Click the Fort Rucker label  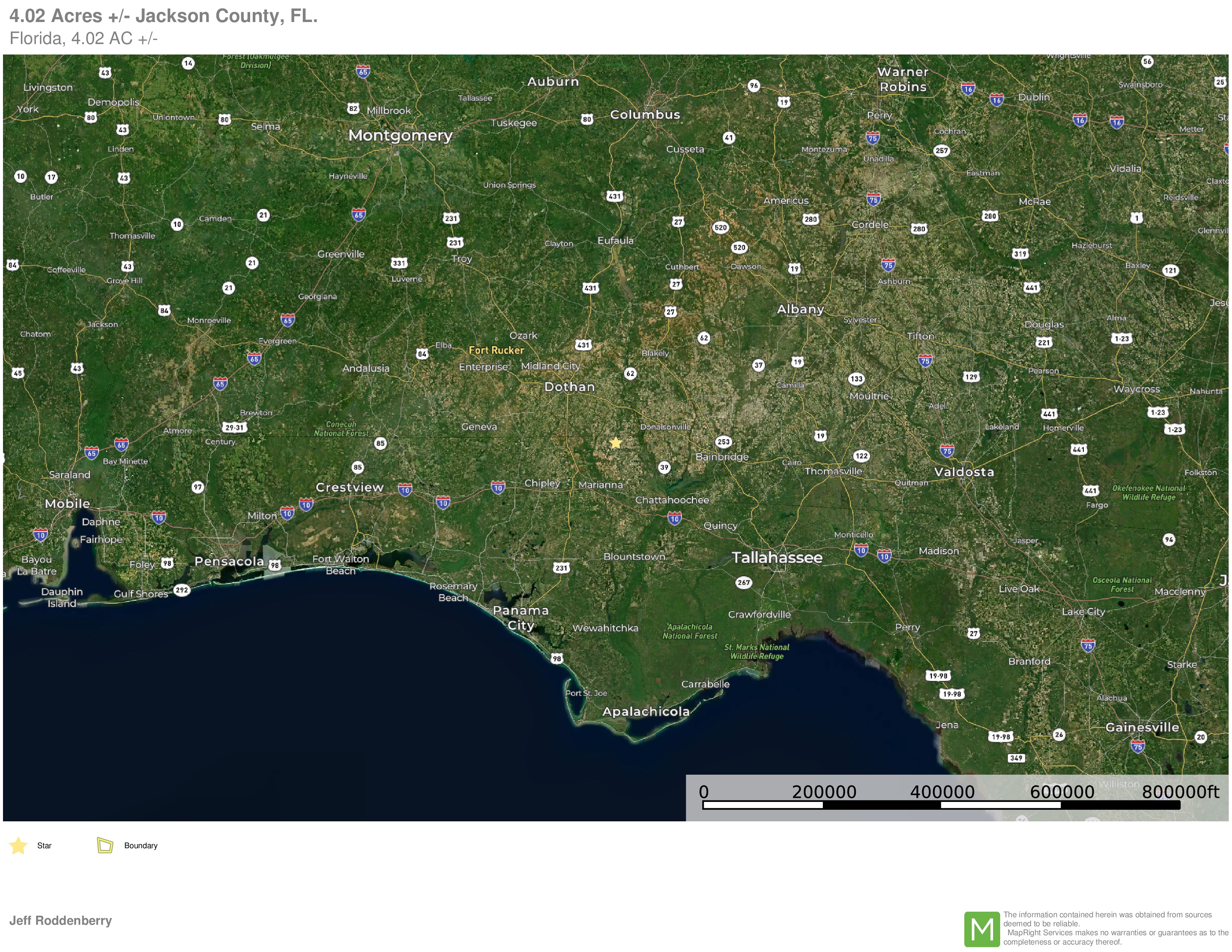pos(497,350)
